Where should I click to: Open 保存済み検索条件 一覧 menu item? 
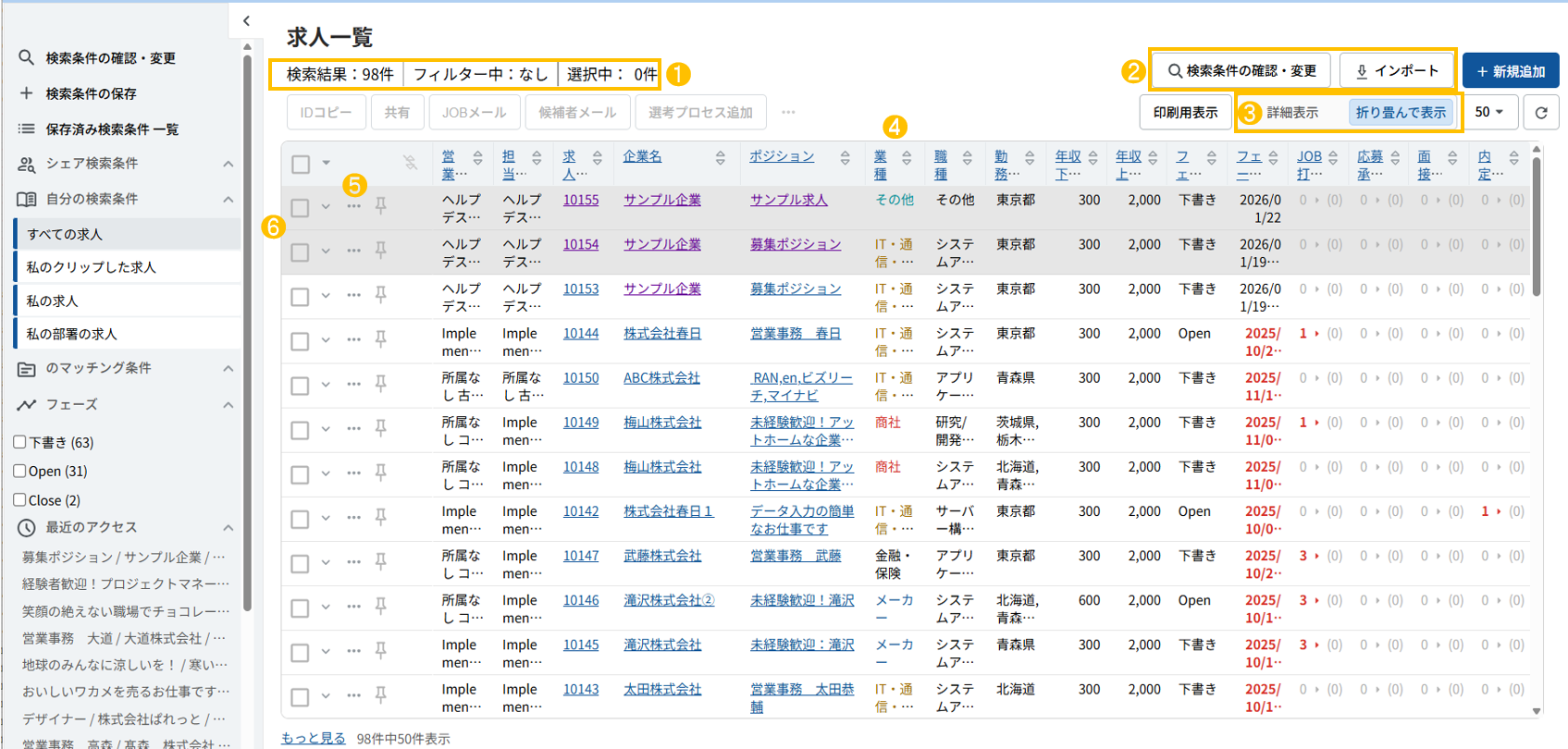[112, 129]
